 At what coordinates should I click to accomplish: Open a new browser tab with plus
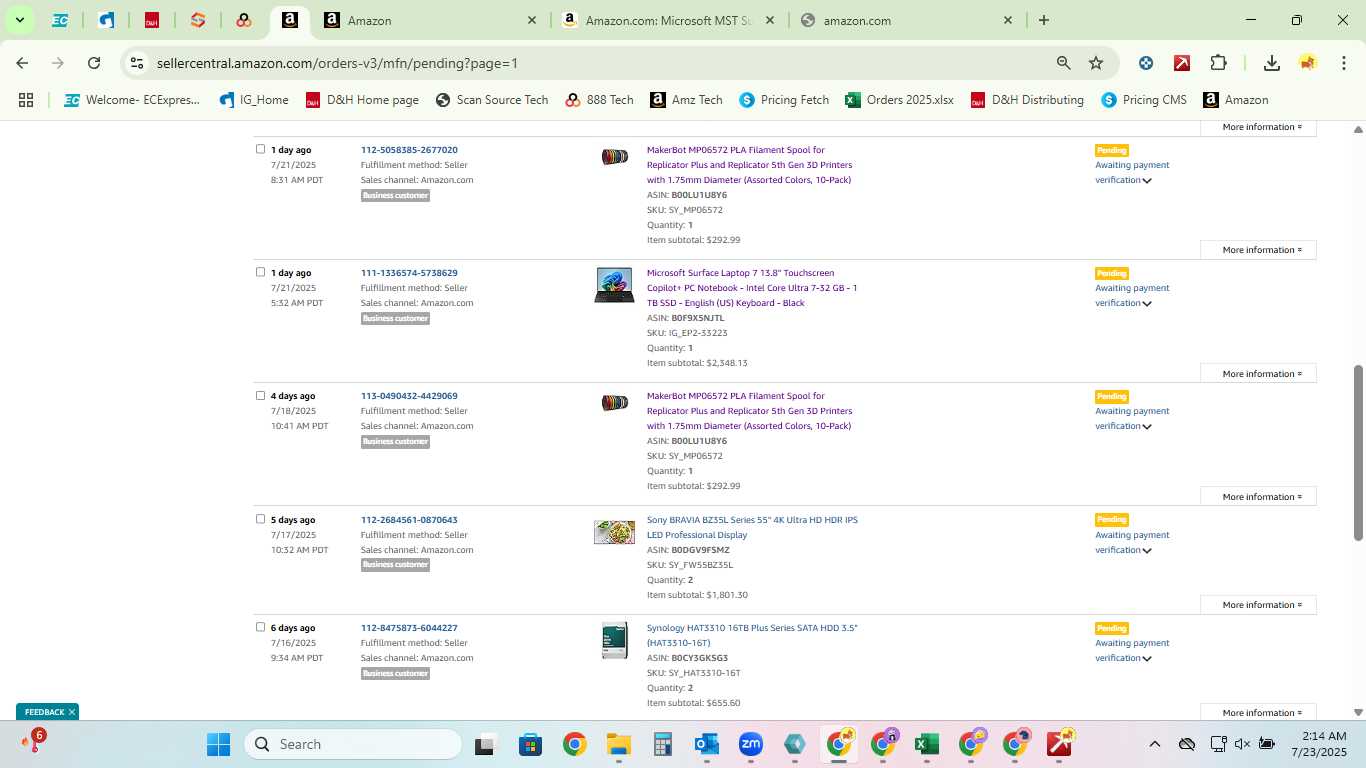point(1044,20)
